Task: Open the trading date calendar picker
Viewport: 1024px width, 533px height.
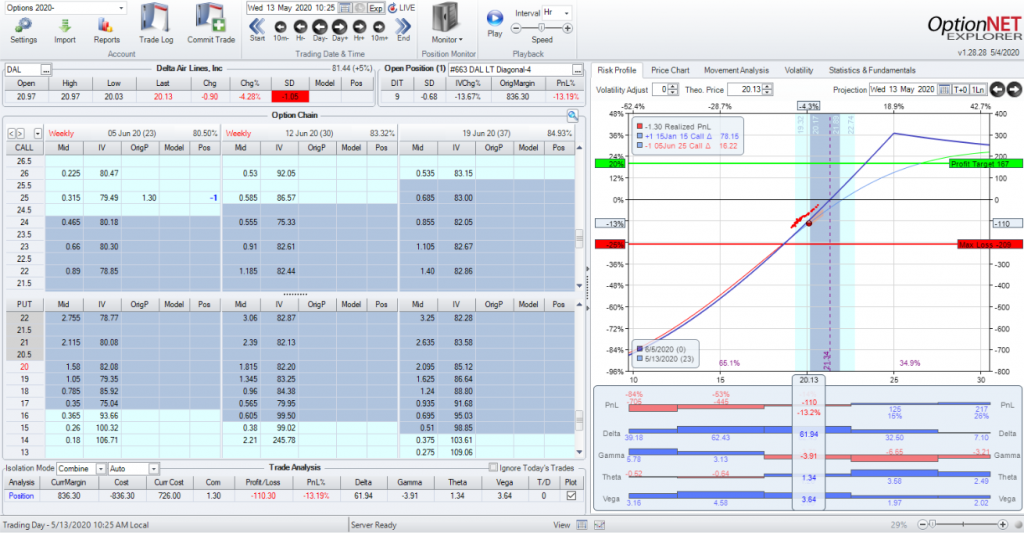Action: [x=344, y=8]
